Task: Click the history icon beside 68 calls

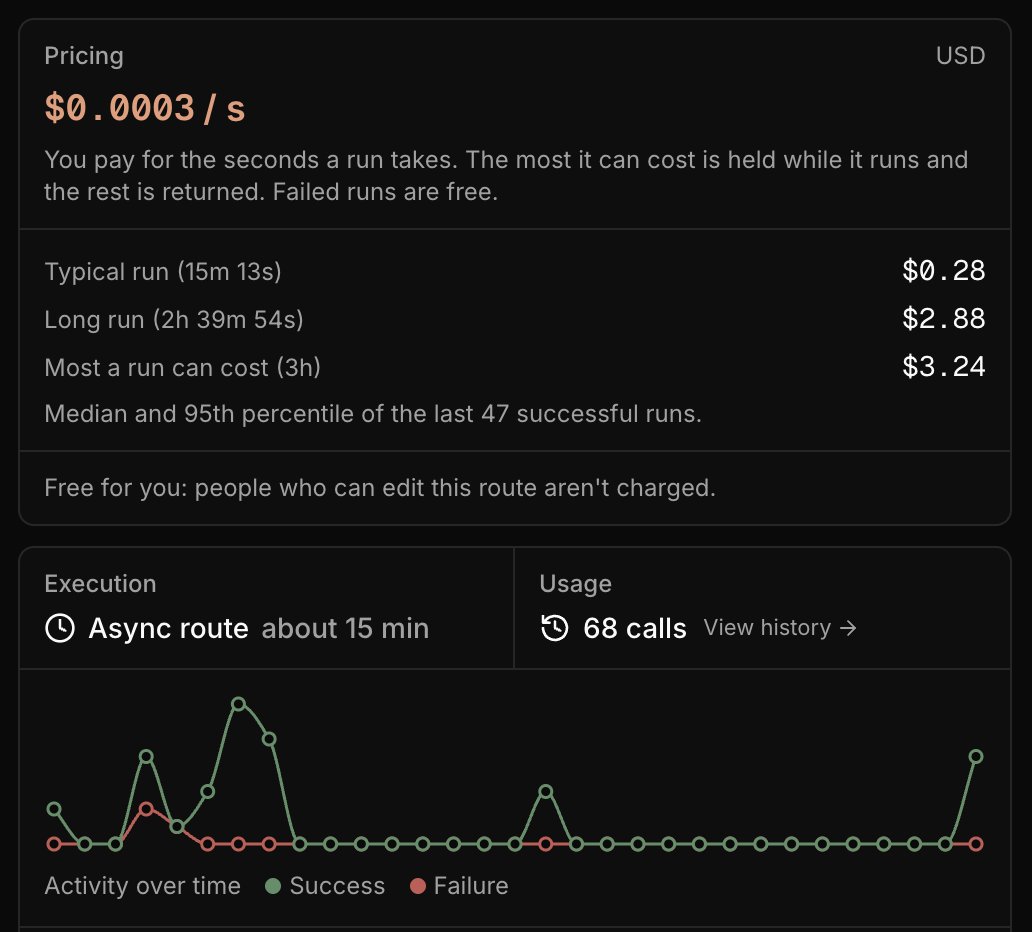Action: tap(554, 628)
